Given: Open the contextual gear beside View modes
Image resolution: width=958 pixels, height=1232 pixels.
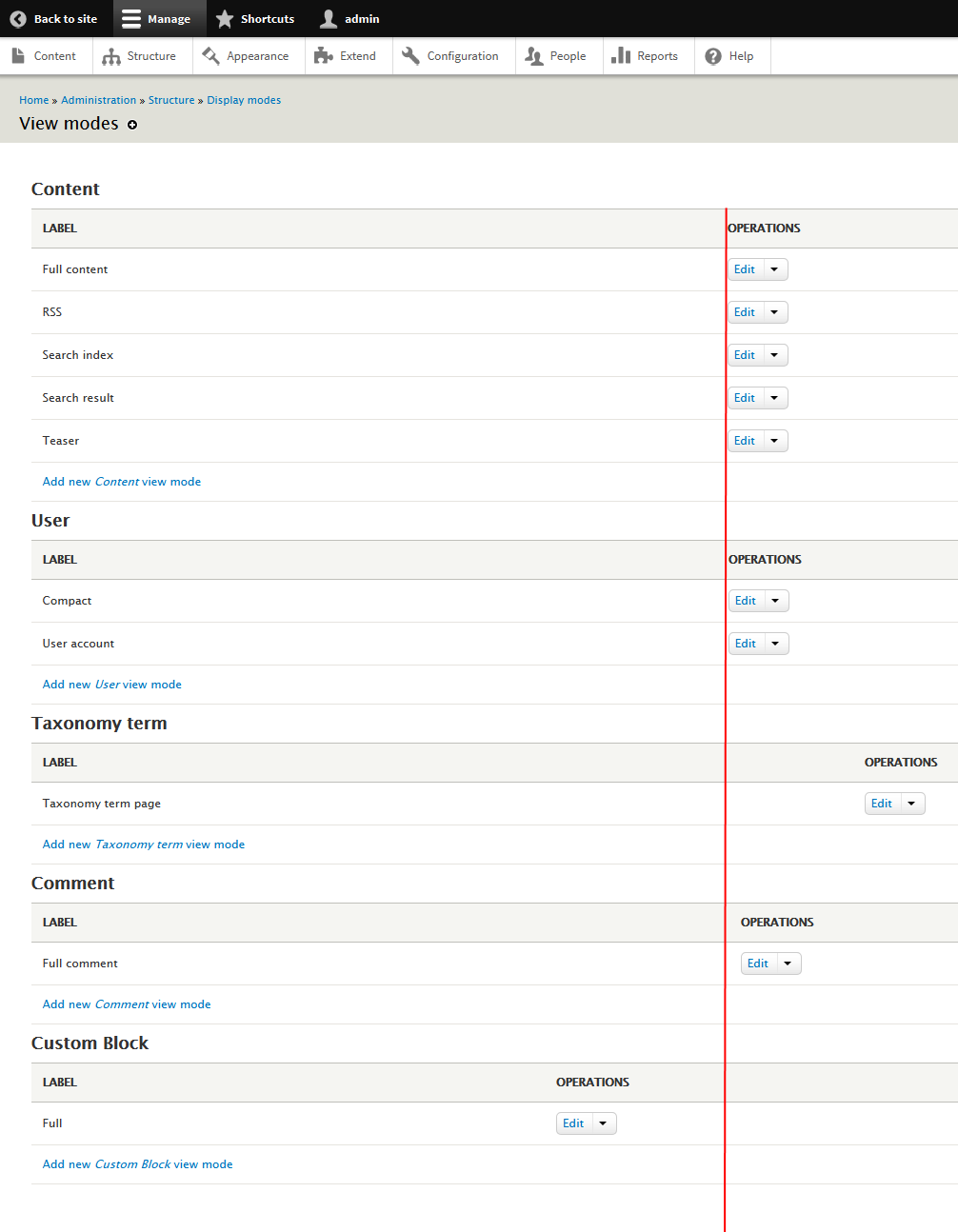Looking at the screenshot, I should pos(132,125).
